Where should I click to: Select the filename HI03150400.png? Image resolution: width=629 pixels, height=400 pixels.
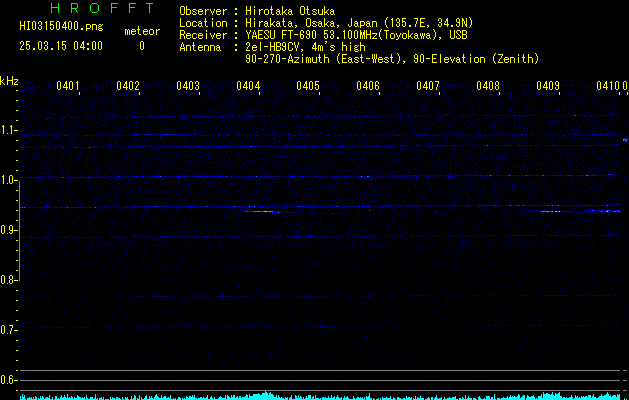[x=61, y=27]
